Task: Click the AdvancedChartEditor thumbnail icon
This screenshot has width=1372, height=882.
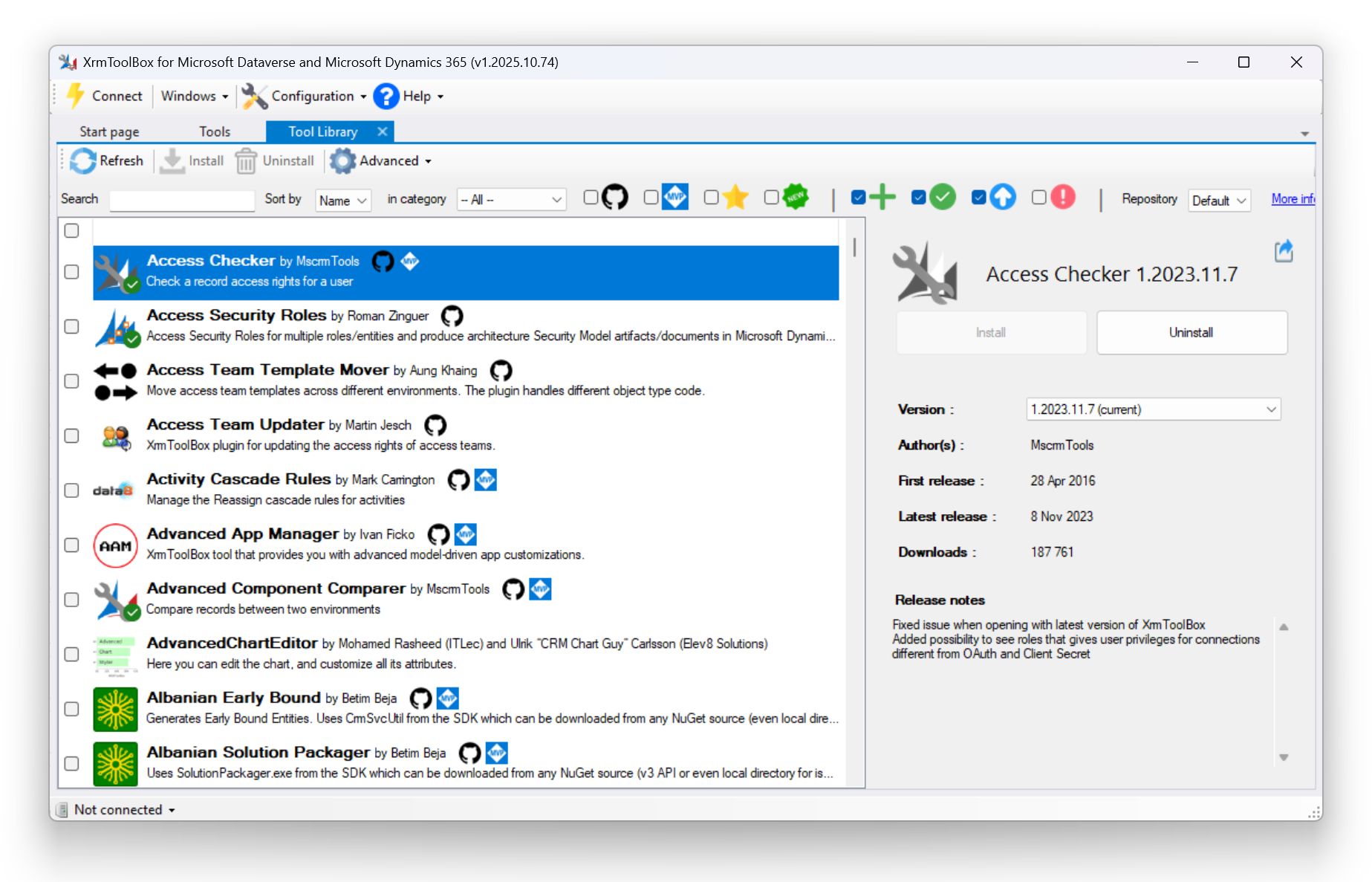Action: pos(115,655)
